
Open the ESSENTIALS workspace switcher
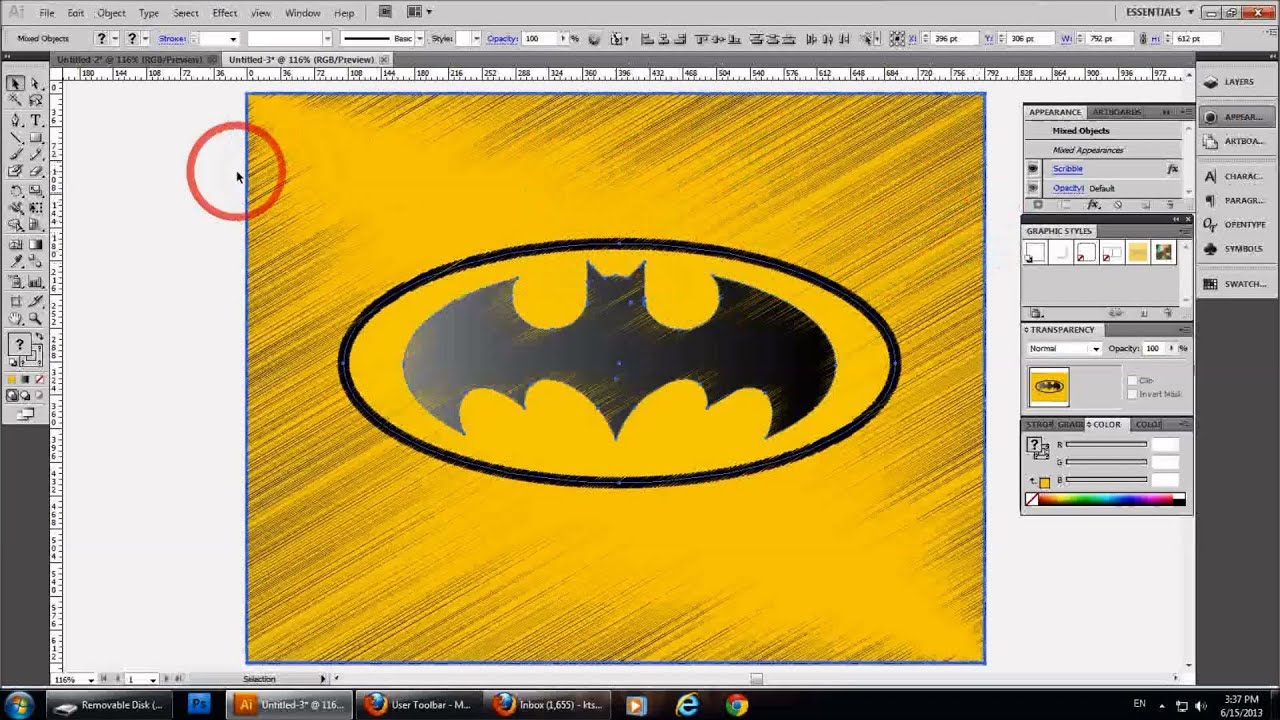click(1160, 12)
